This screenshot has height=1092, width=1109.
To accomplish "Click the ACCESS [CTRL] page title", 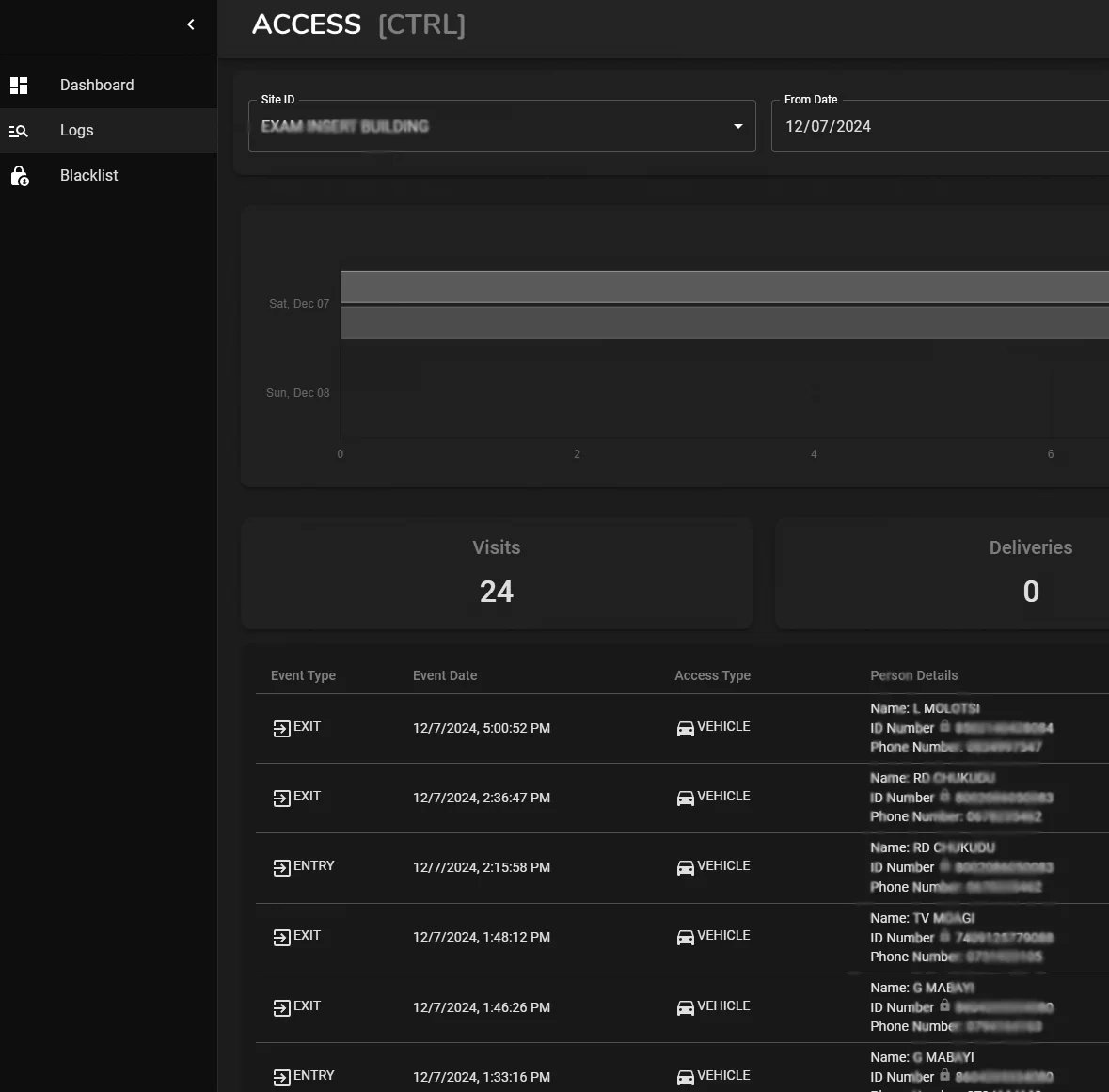I will (358, 24).
